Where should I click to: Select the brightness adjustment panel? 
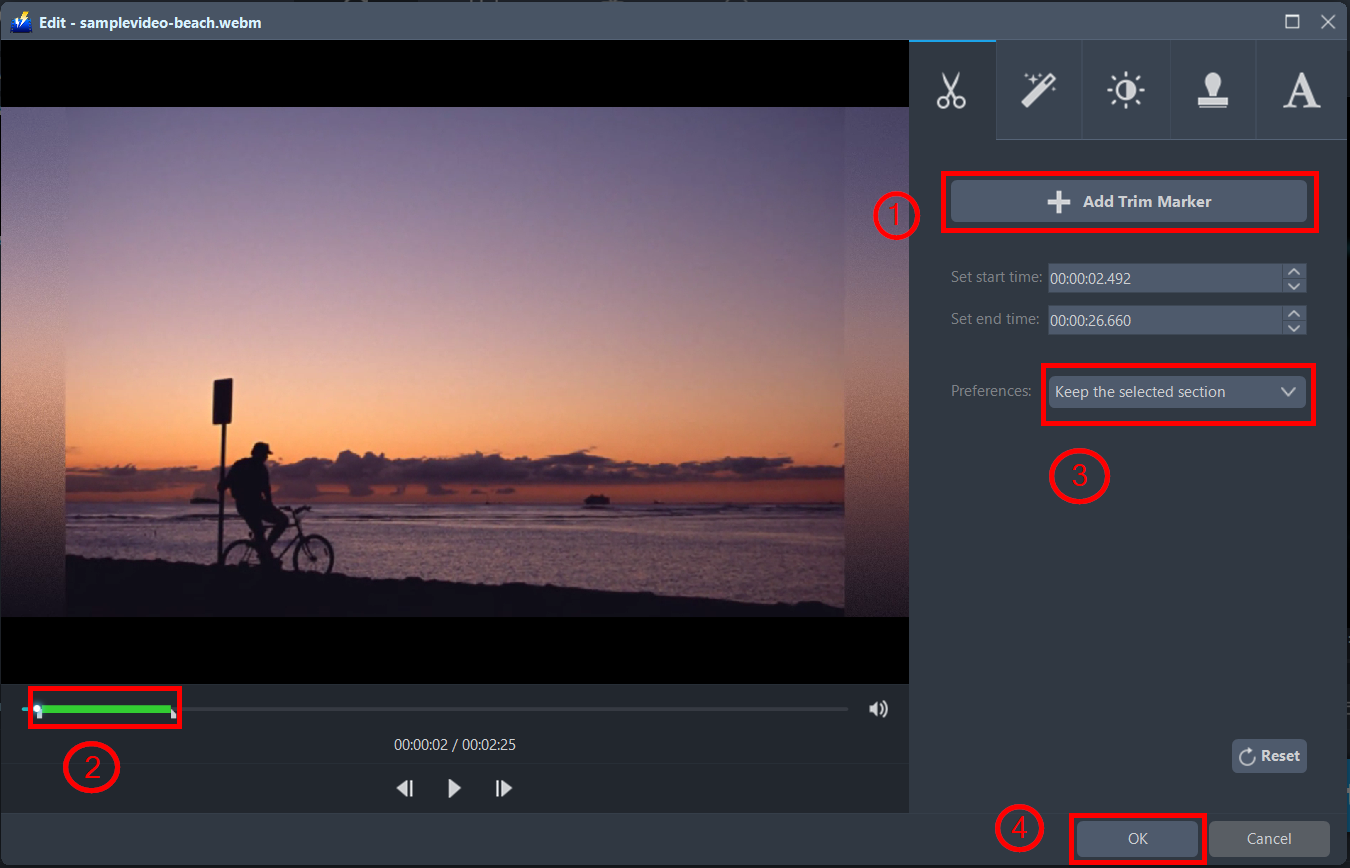coord(1125,90)
